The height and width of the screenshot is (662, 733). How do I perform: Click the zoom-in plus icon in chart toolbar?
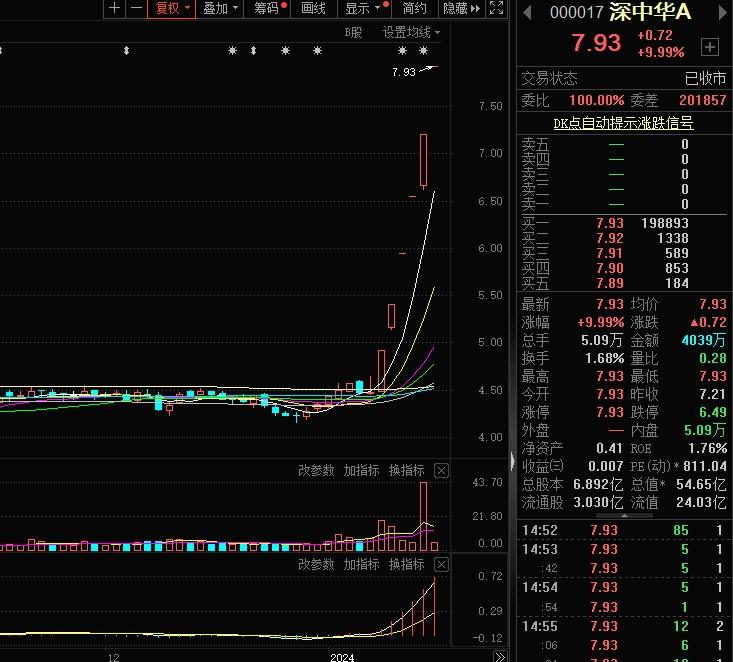(115, 9)
